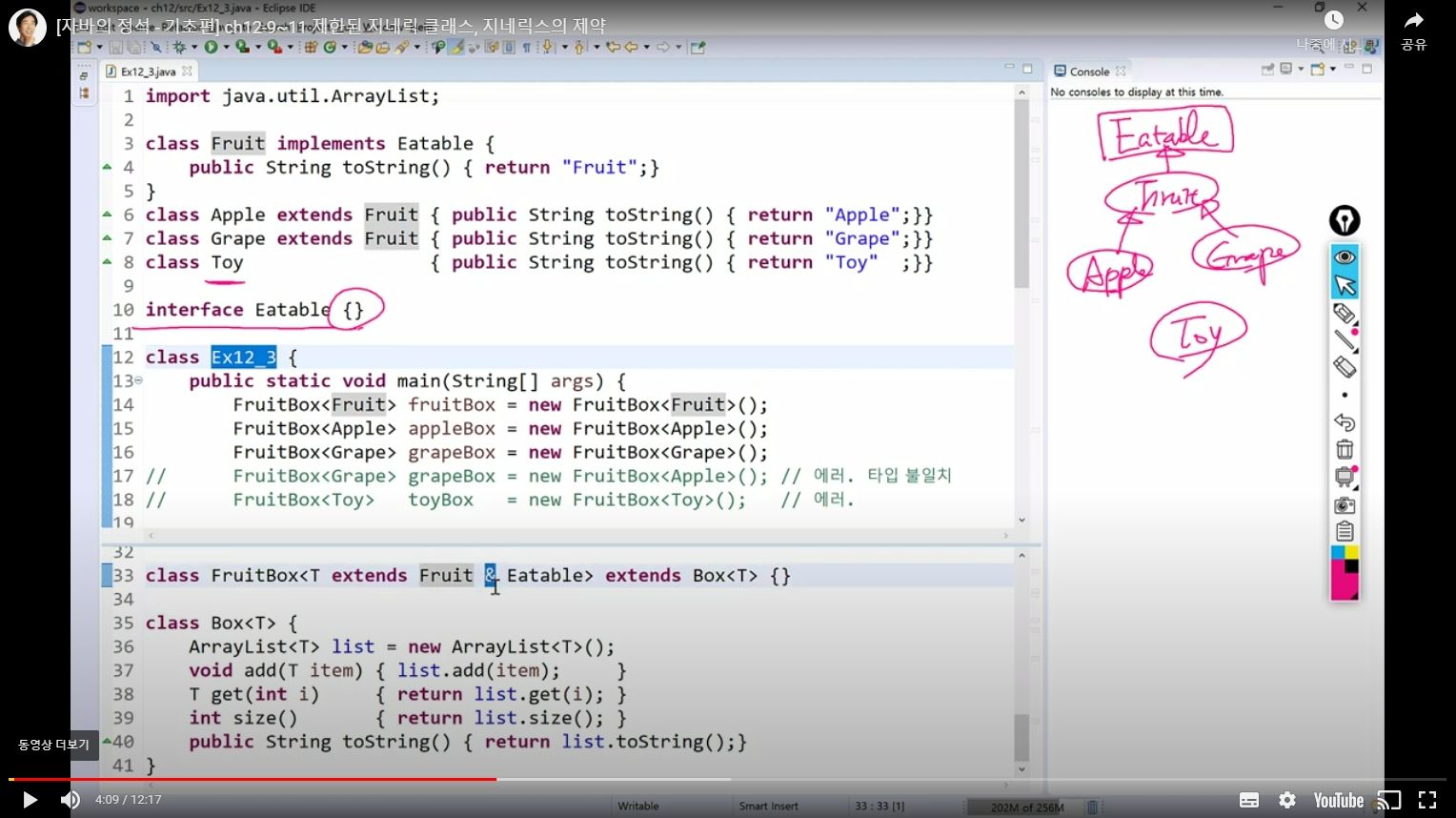Select the Console view tab
This screenshot has width=1456, height=818.
click(1089, 72)
